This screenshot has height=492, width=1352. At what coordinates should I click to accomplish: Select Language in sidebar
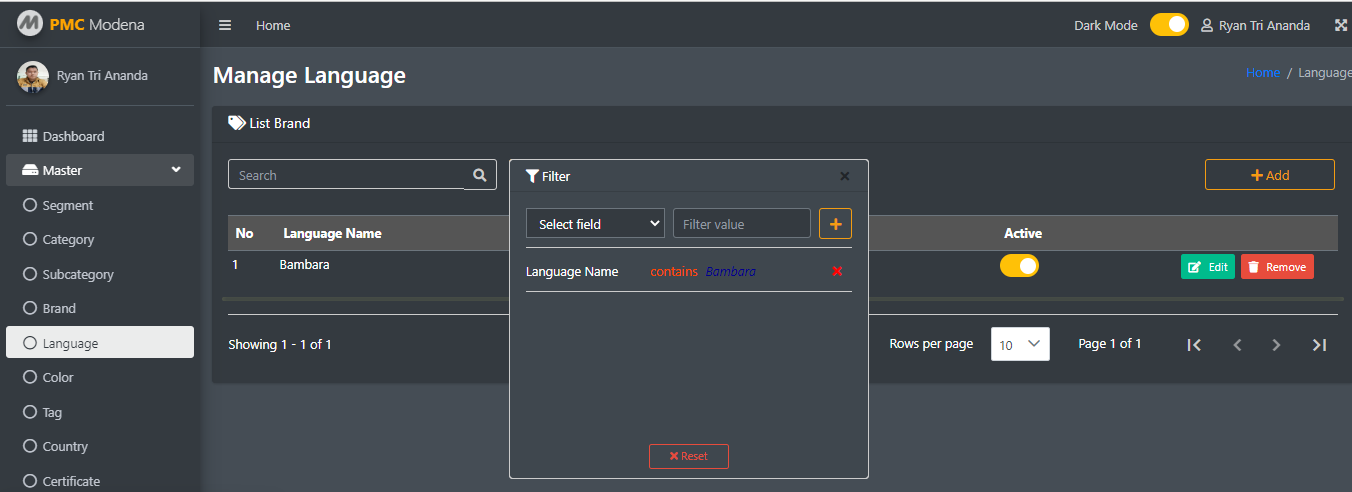click(100, 343)
